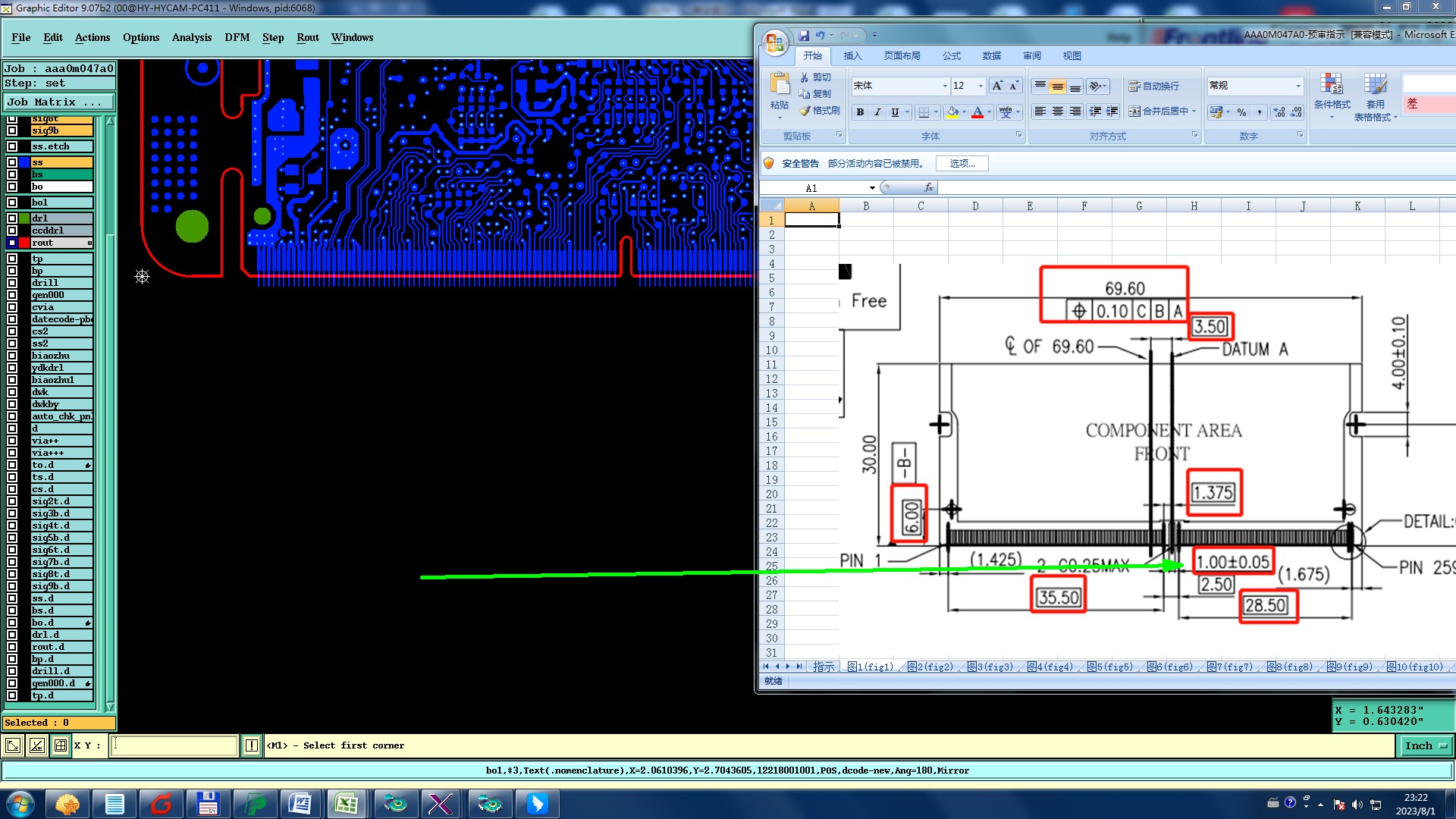The image size is (1456, 819).
Task: Open the font size dropdown
Action: [981, 86]
